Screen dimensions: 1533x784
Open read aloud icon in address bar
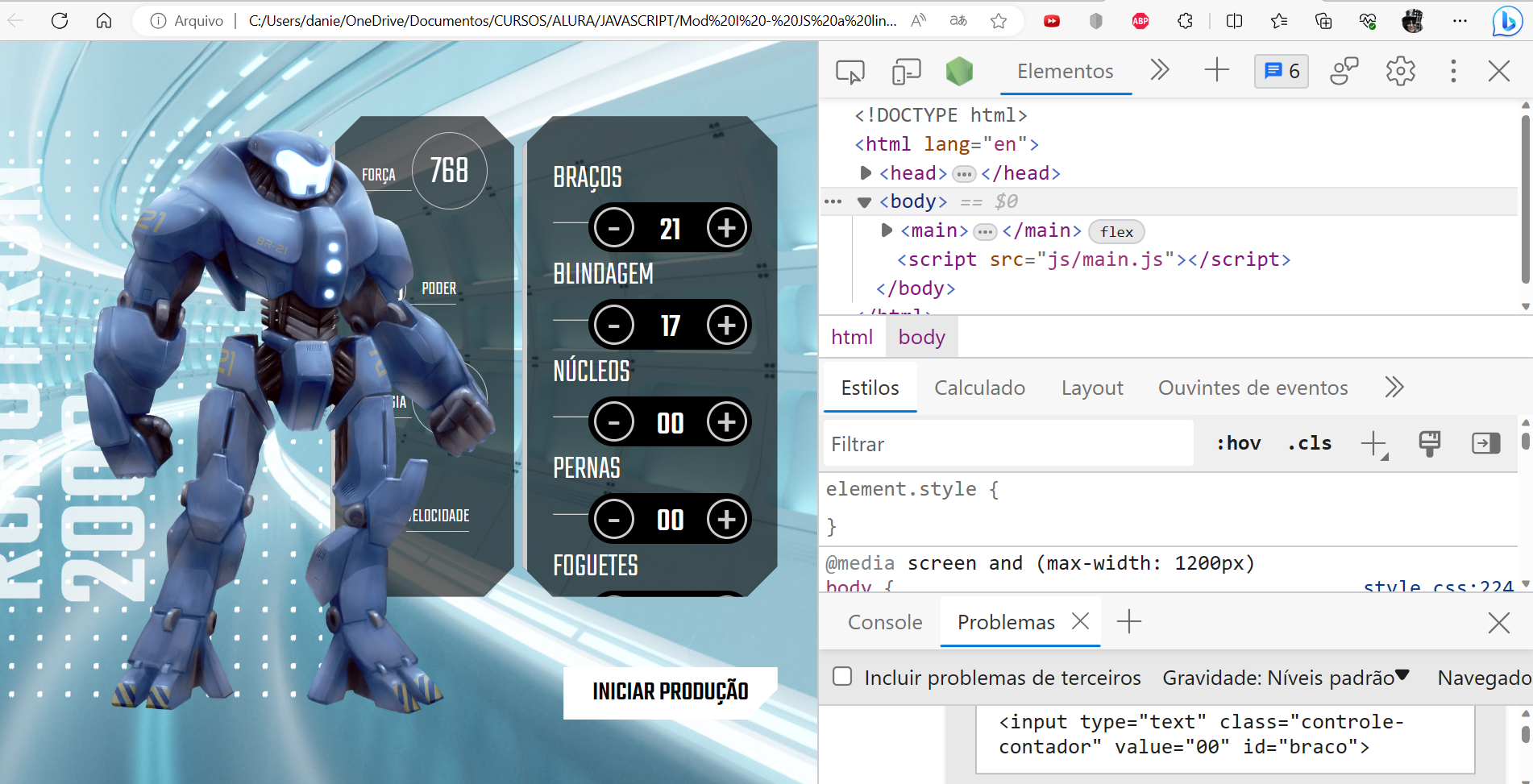918,21
